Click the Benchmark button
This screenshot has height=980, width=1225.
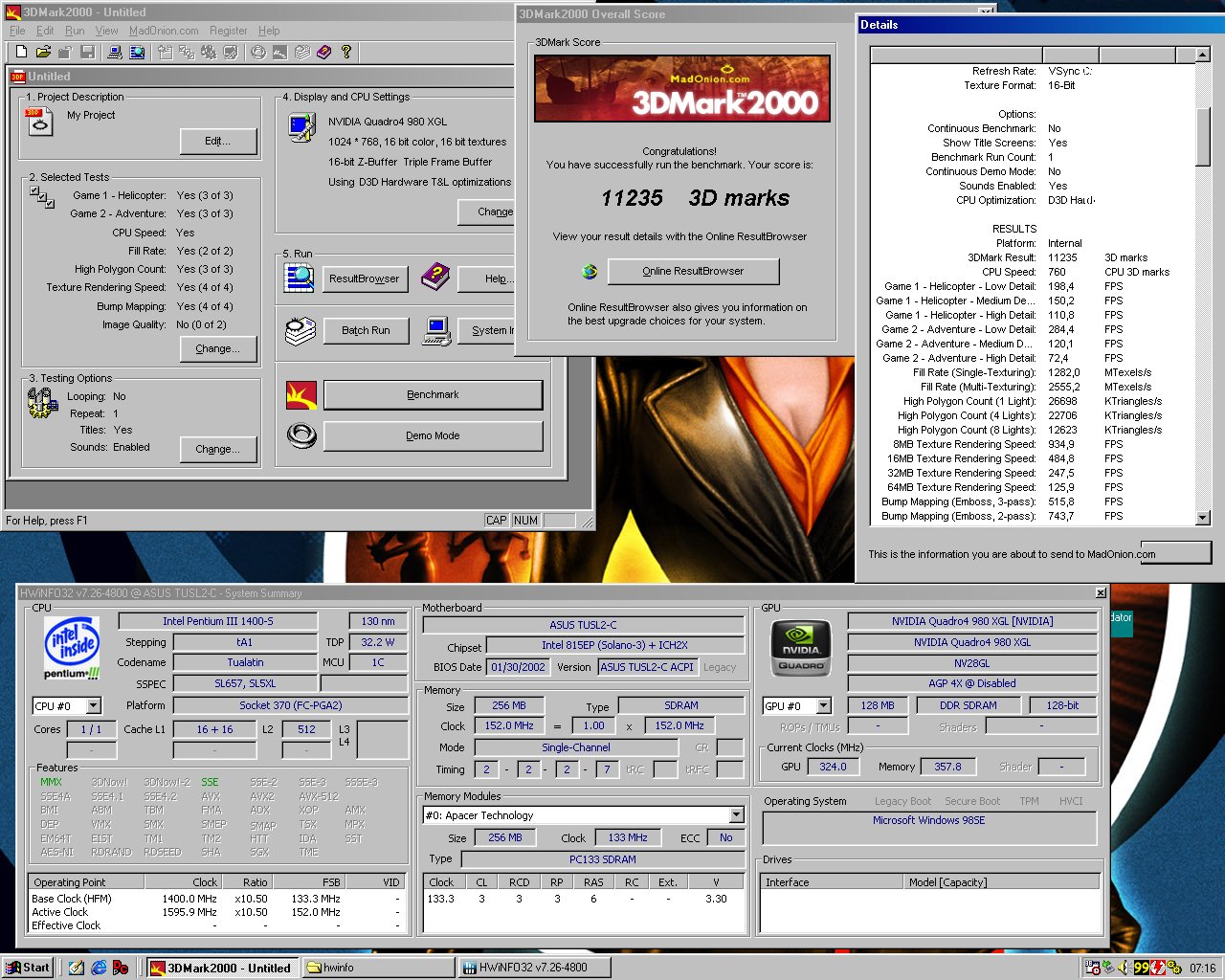(433, 394)
